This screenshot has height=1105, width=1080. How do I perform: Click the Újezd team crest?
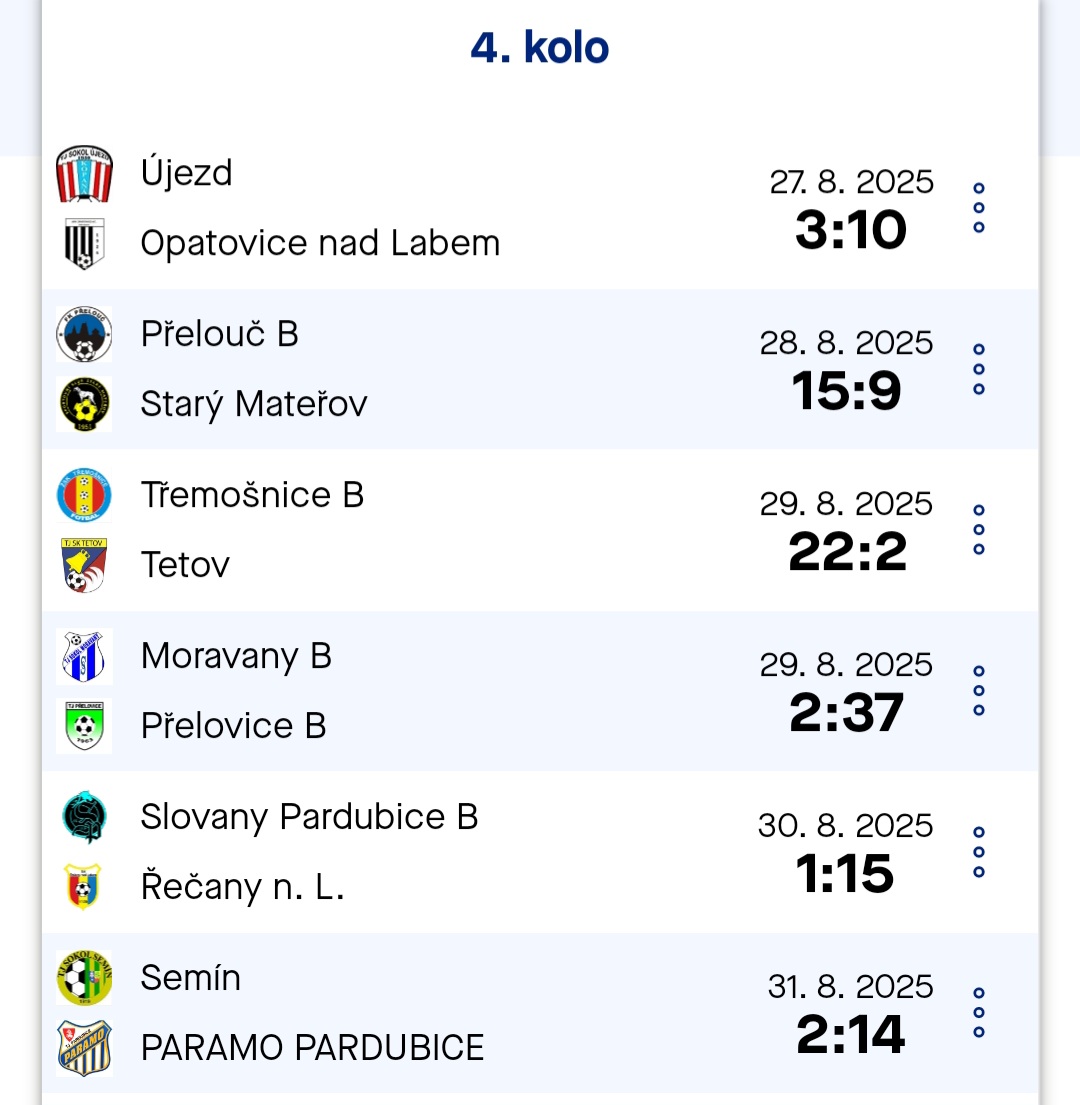pyautogui.click(x=84, y=174)
